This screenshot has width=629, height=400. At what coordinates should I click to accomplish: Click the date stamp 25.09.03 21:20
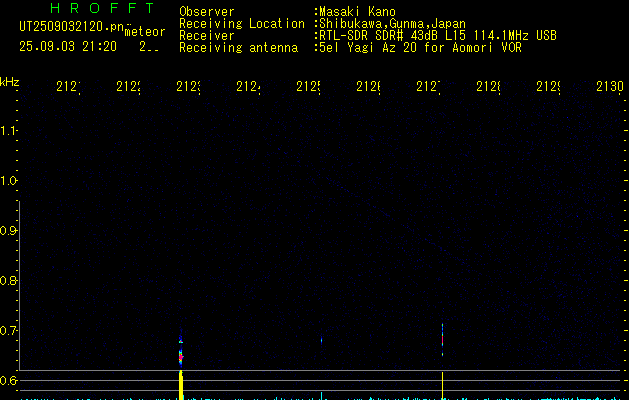[68, 47]
